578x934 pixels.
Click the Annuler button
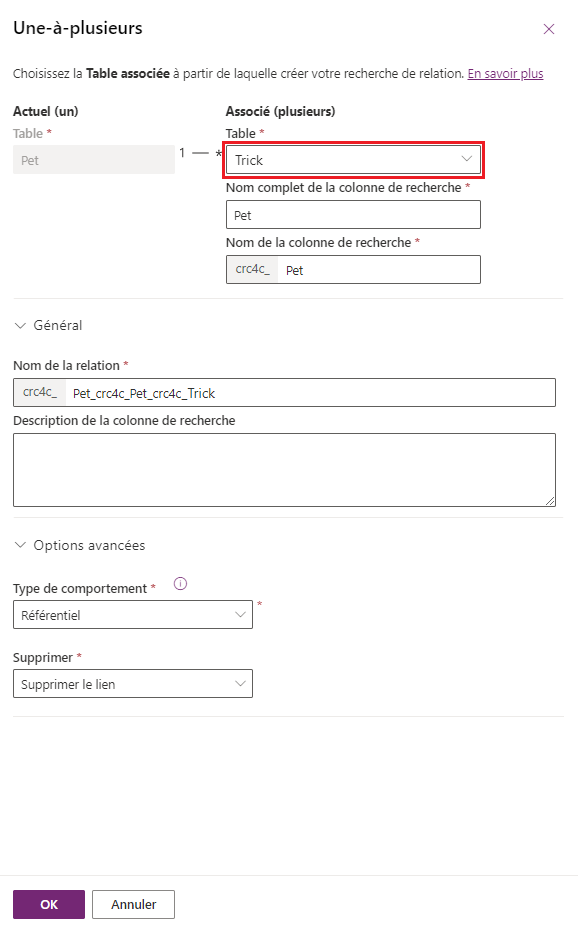point(133,904)
